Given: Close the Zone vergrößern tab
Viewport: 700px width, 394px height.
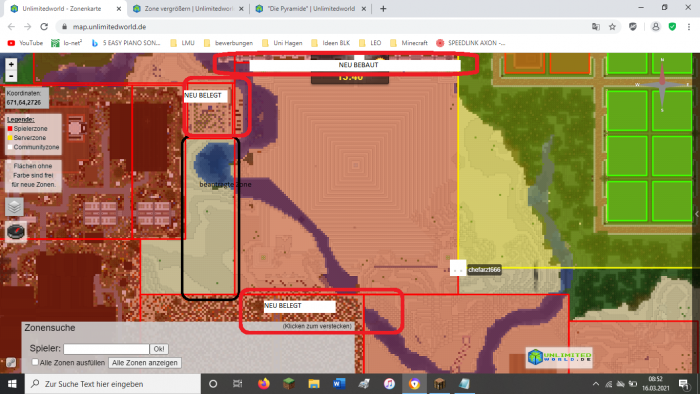Looking at the screenshot, I should (x=241, y=8).
